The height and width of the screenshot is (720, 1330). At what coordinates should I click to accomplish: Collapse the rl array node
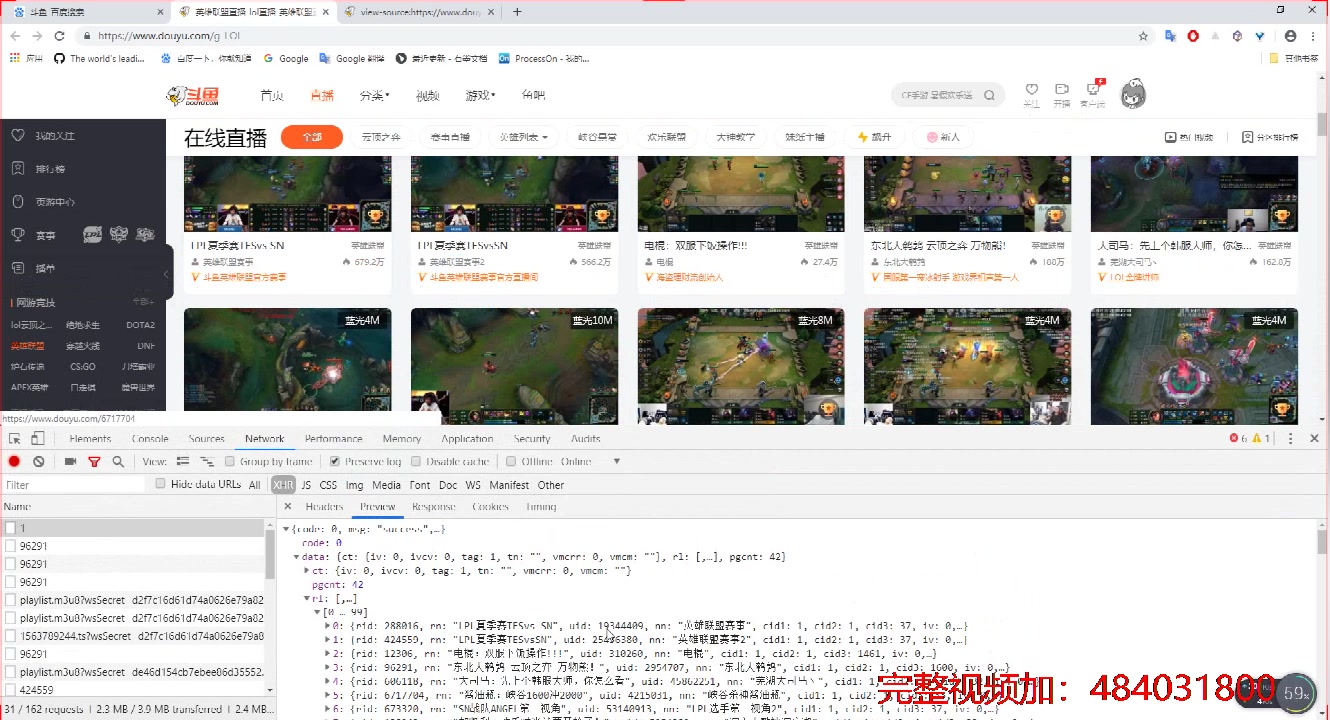click(306, 598)
